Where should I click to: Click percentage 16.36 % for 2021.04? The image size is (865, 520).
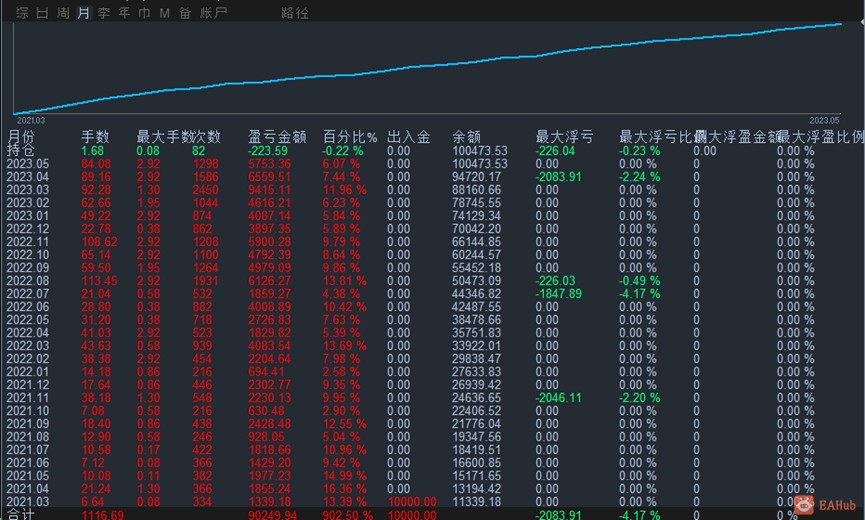[x=344, y=489]
